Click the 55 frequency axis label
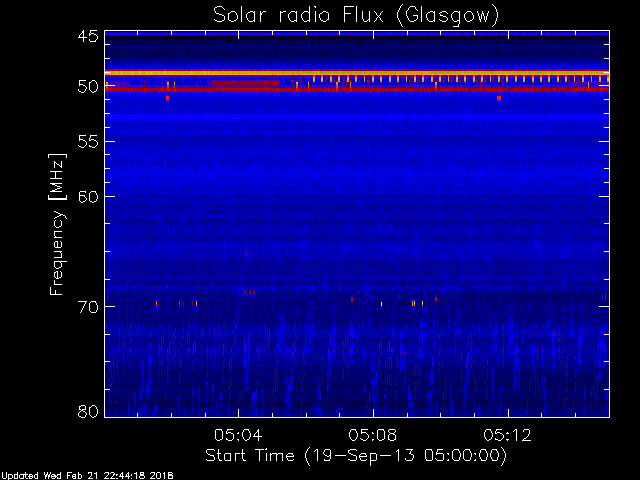This screenshot has width=640, height=480. coord(88,142)
